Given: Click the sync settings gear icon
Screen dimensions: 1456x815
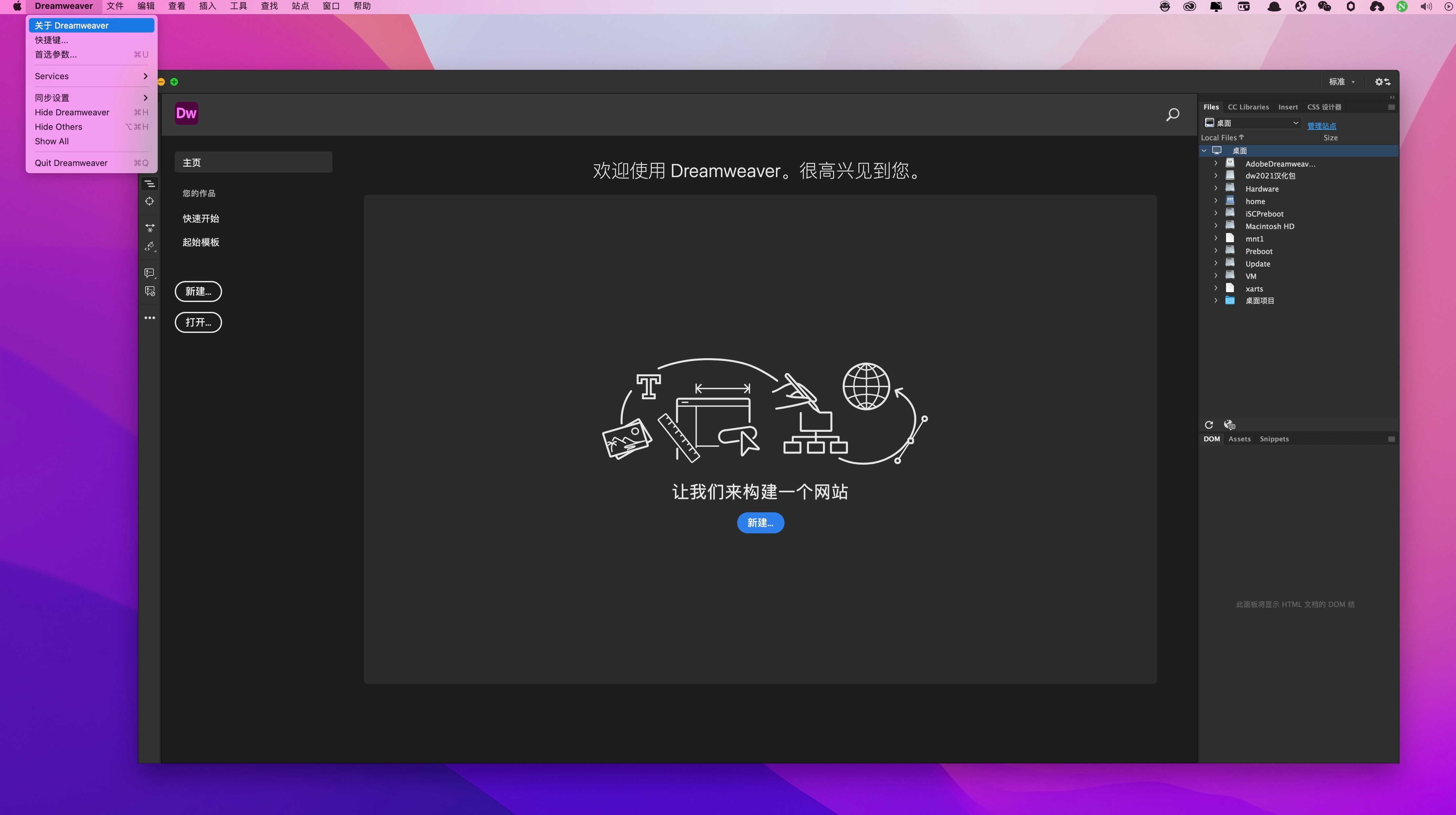Looking at the screenshot, I should 1382,82.
